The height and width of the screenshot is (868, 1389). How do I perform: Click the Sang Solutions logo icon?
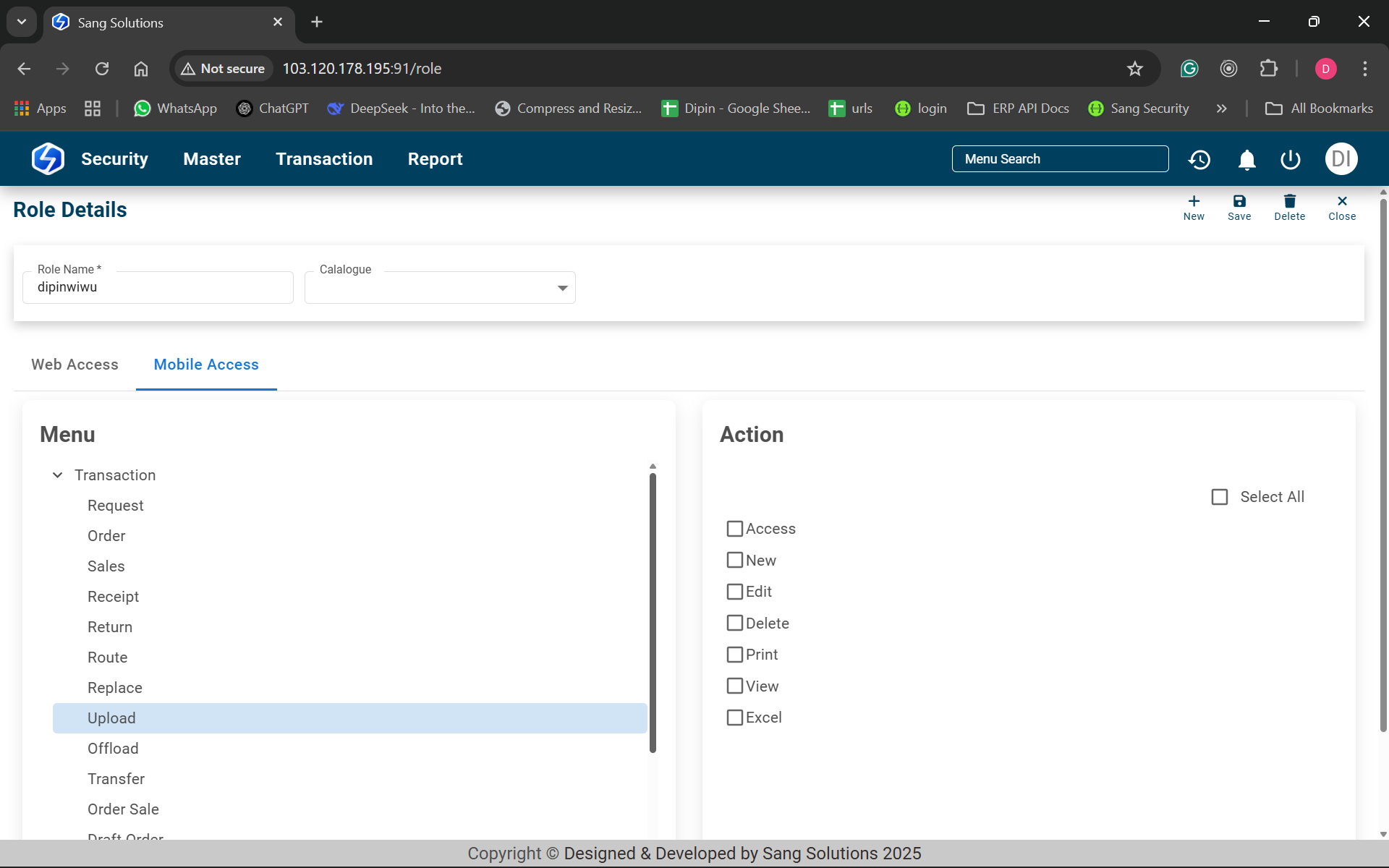click(x=48, y=159)
